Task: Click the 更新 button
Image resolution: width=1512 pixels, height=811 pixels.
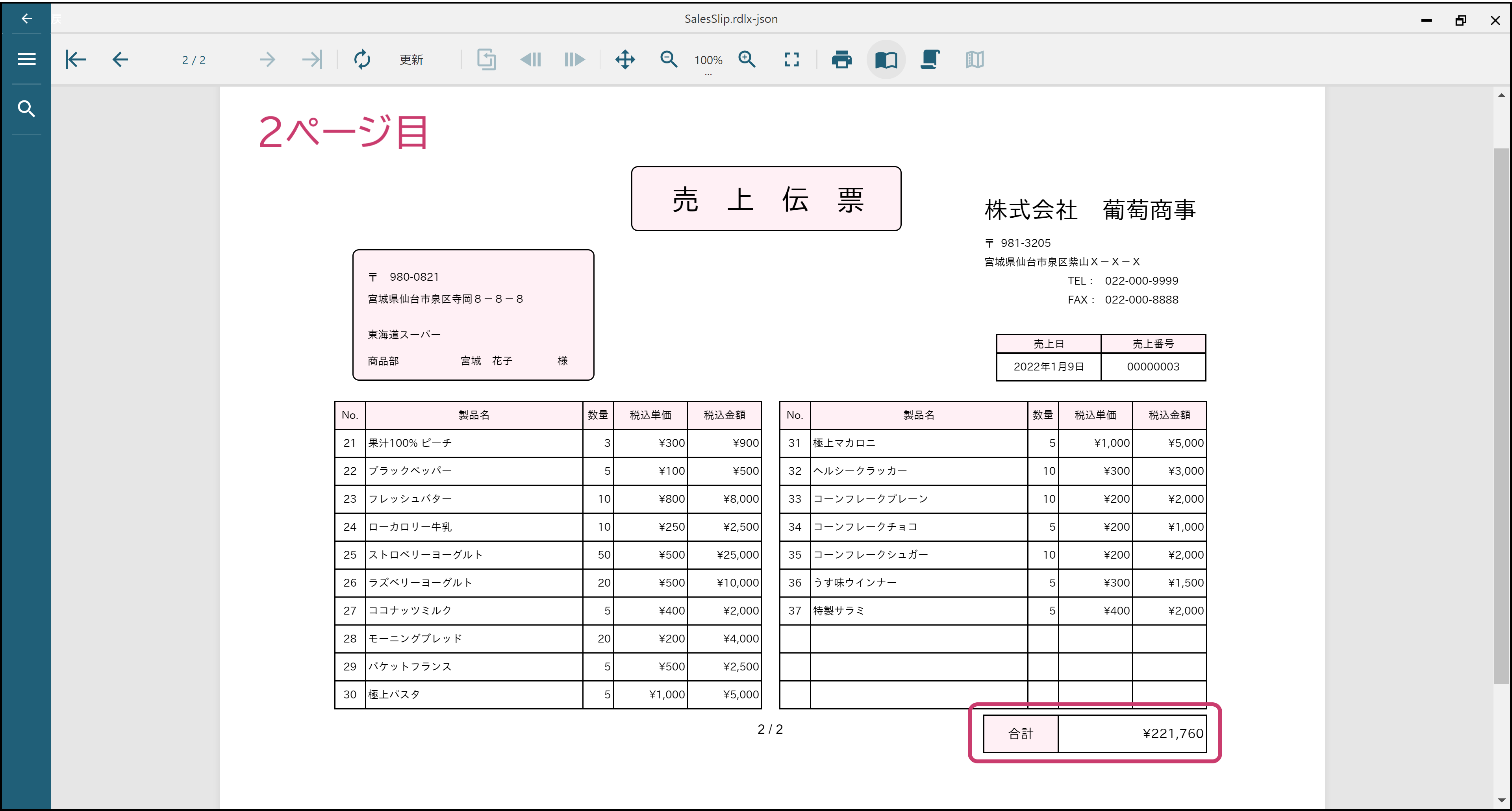Action: (x=411, y=60)
